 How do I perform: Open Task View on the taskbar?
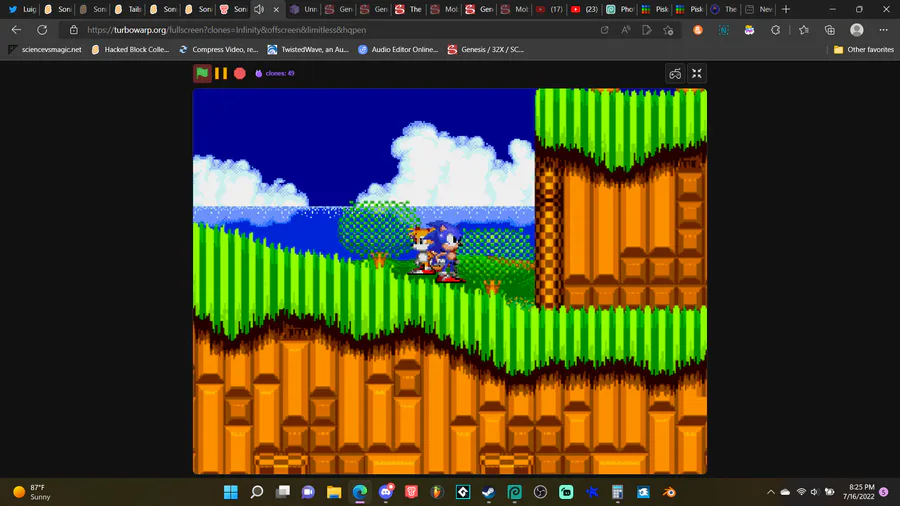tap(282, 492)
